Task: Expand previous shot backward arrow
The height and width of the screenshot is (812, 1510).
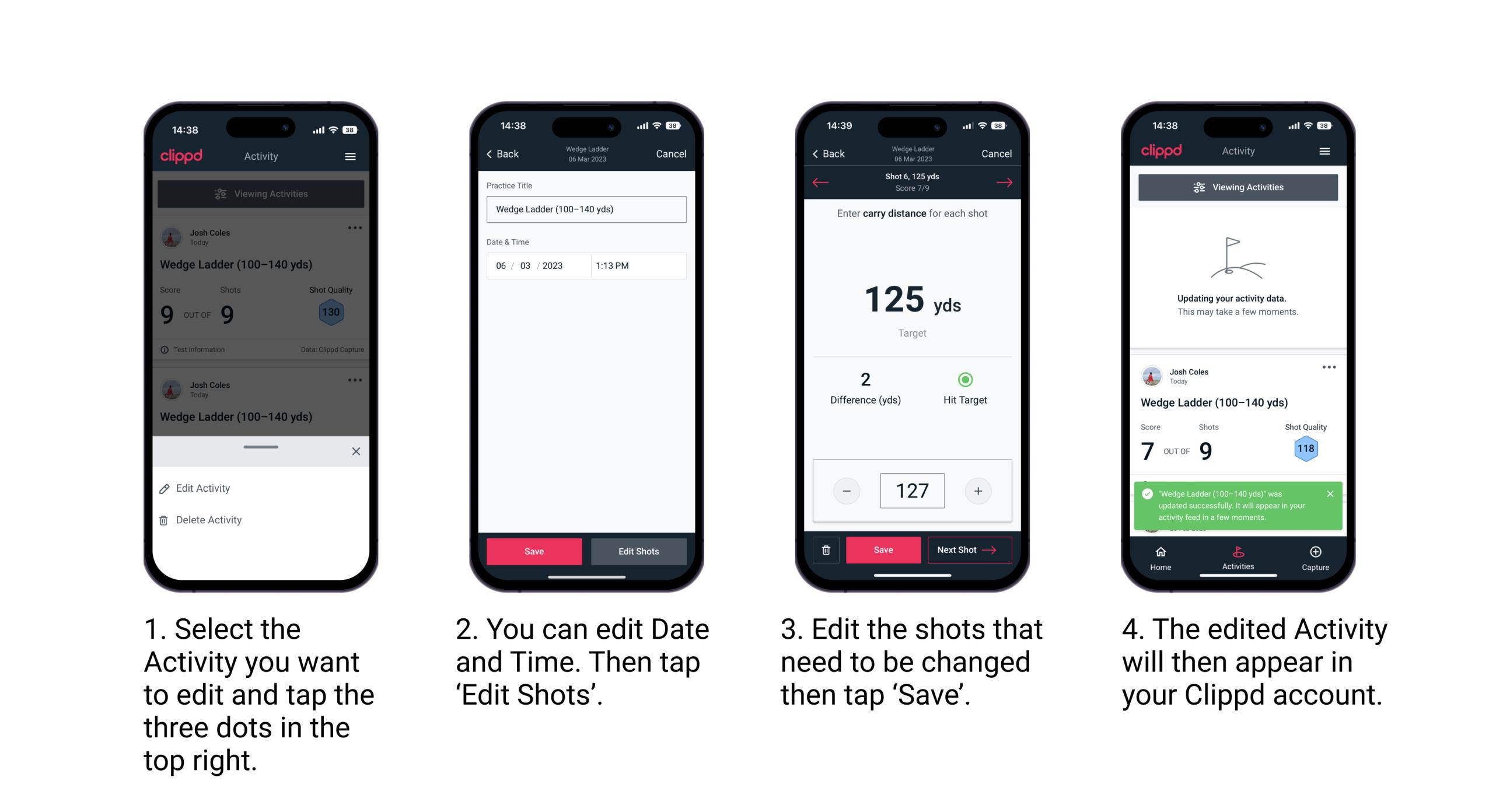Action: (819, 183)
